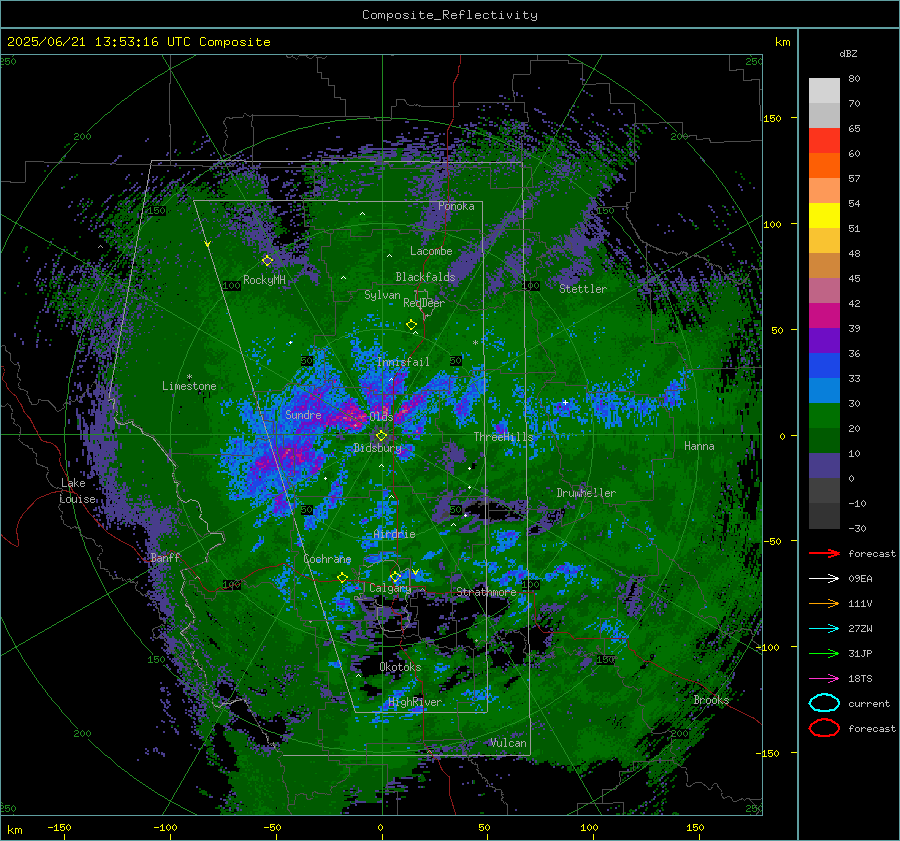Image resolution: width=900 pixels, height=841 pixels.
Task: Select the white 09EA arrow in legend
Action: pyautogui.click(x=824, y=578)
